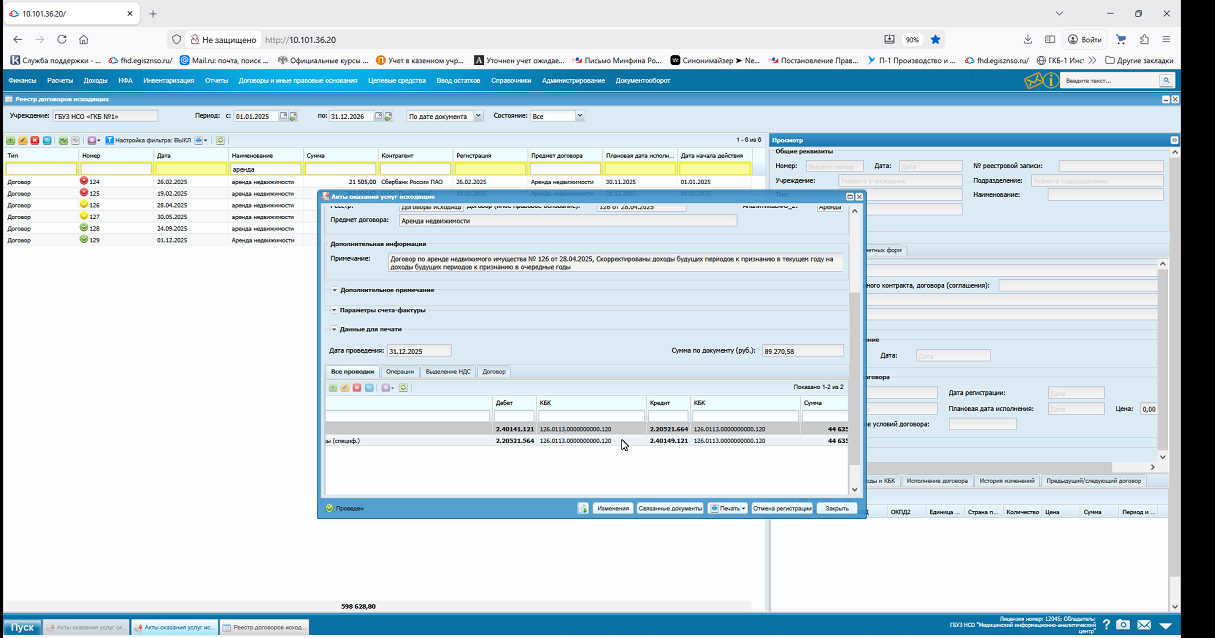This screenshot has width=1215, height=638.
Task: Click the Дебет column filter field in postings
Action: click(514, 416)
